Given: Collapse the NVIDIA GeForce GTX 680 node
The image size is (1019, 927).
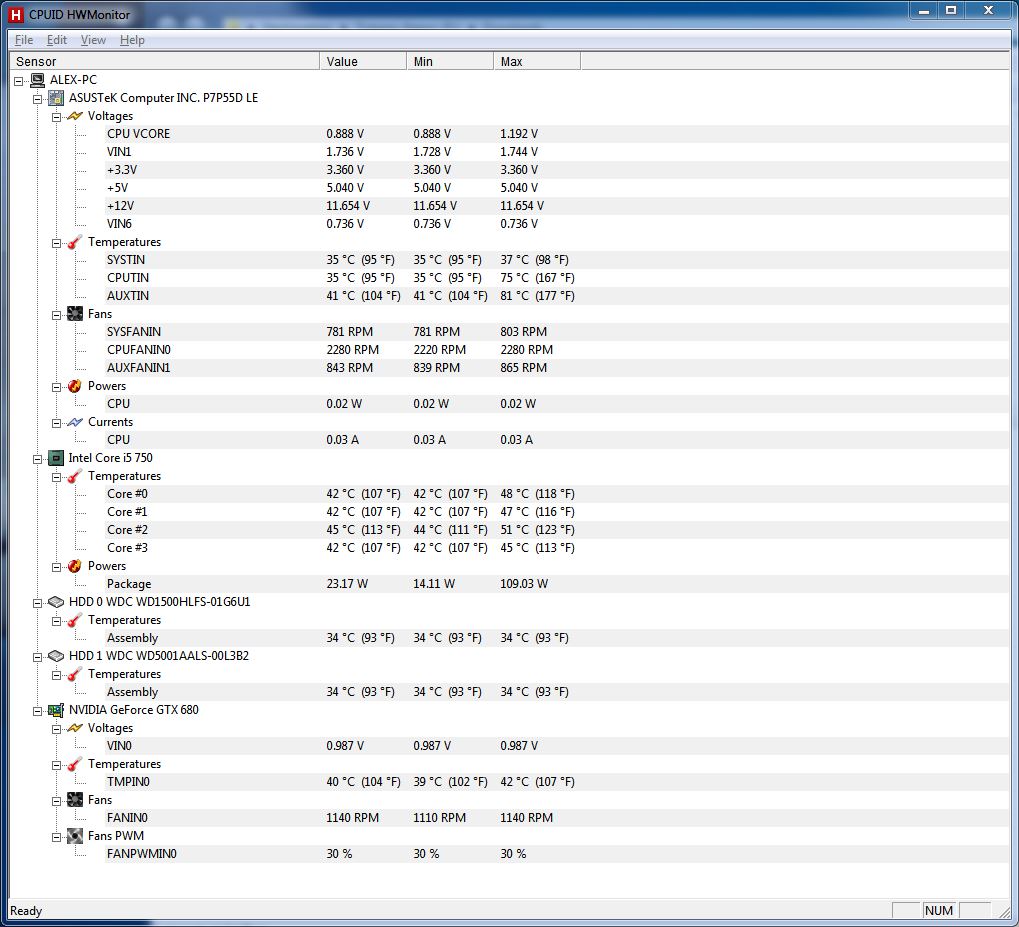Looking at the screenshot, I should pos(38,711).
